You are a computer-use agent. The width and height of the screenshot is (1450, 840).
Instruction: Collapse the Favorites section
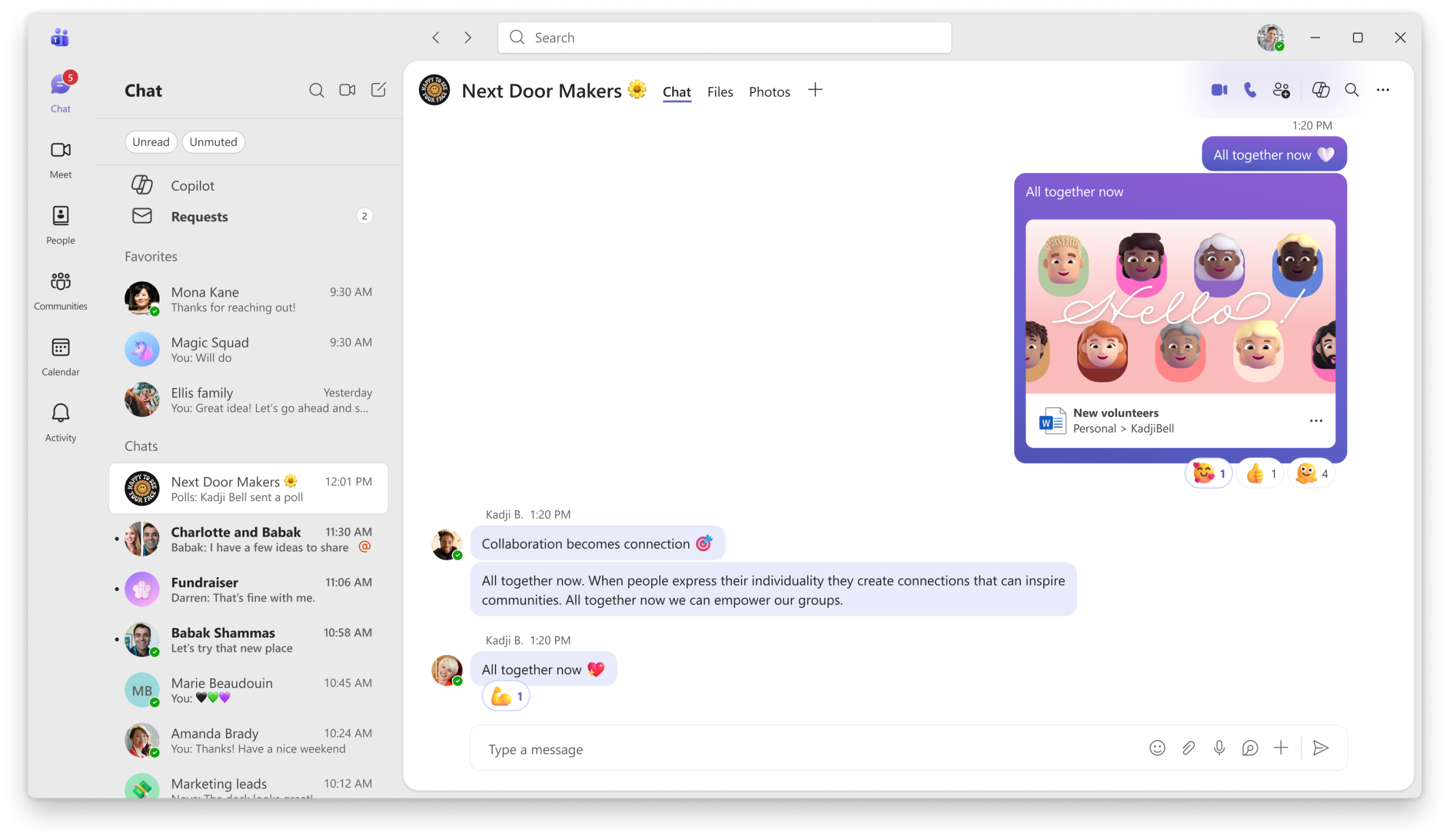tap(151, 256)
